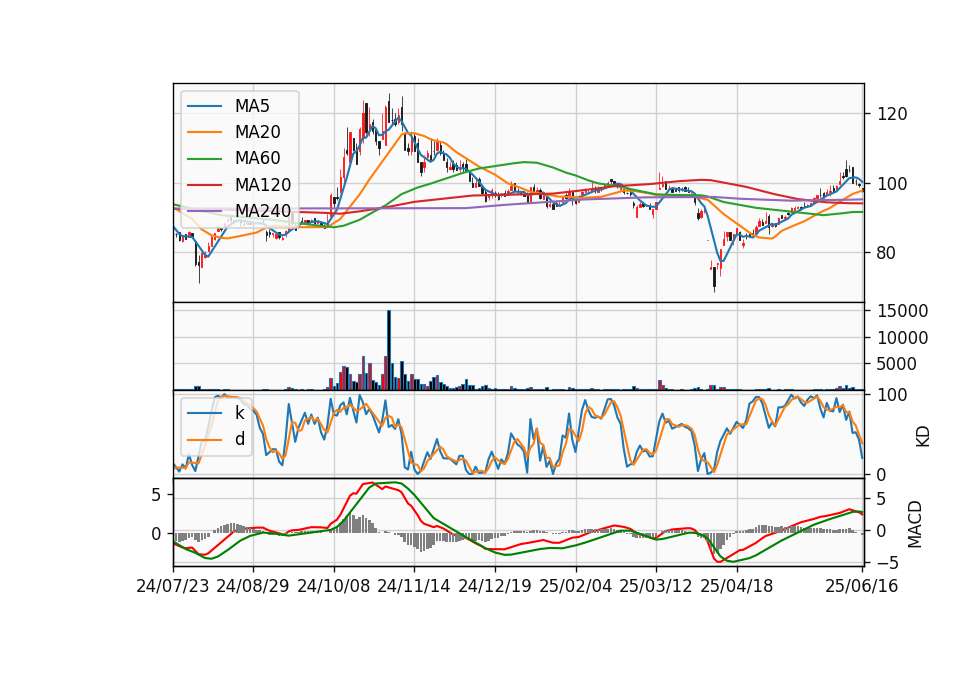Image resolution: width=960 pixels, height=690 pixels.
Task: Click the 24/11/14 date axis label
Action: (x=414, y=586)
